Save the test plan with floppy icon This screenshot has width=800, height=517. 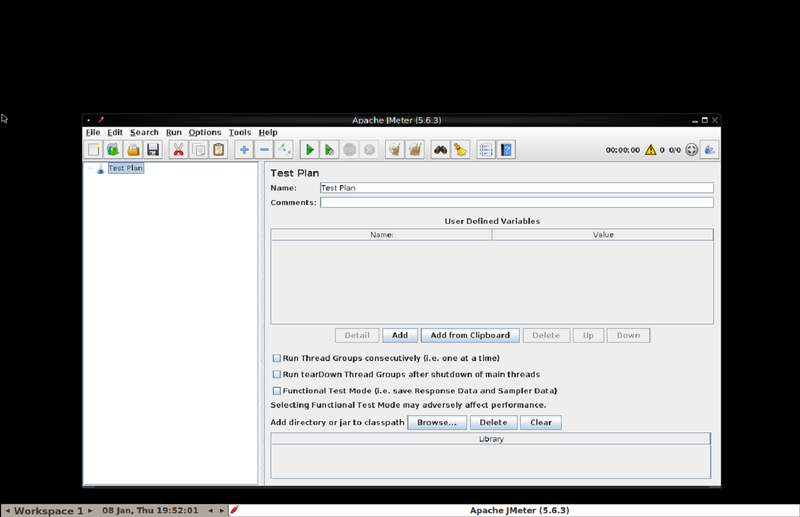(153, 150)
